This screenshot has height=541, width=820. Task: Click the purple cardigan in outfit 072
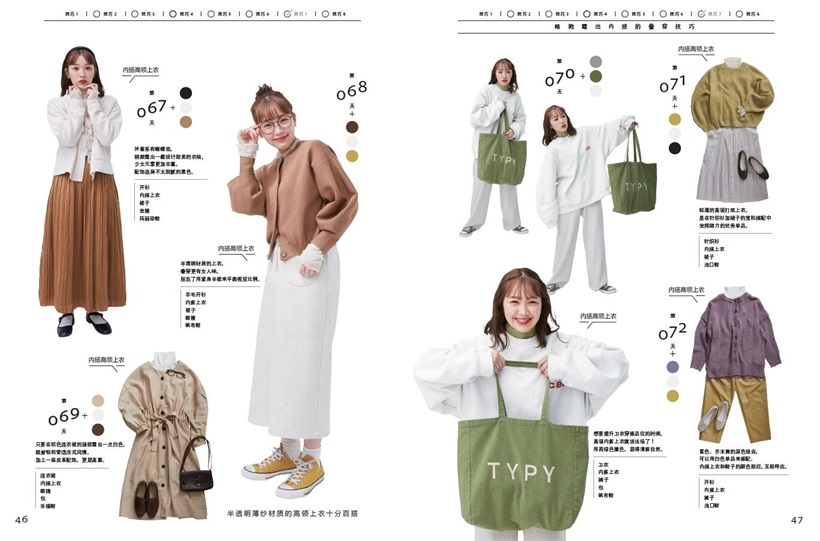click(739, 332)
